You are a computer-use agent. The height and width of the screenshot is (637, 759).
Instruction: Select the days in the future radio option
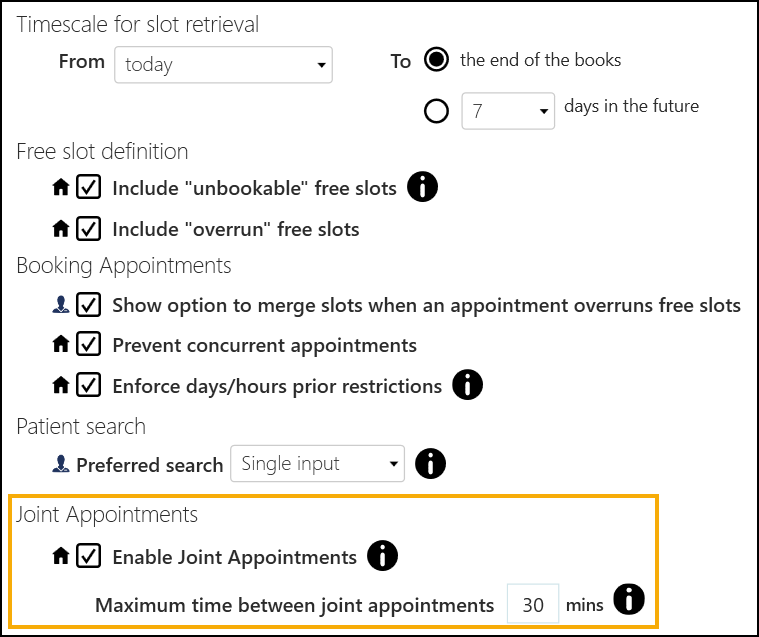tap(436, 111)
